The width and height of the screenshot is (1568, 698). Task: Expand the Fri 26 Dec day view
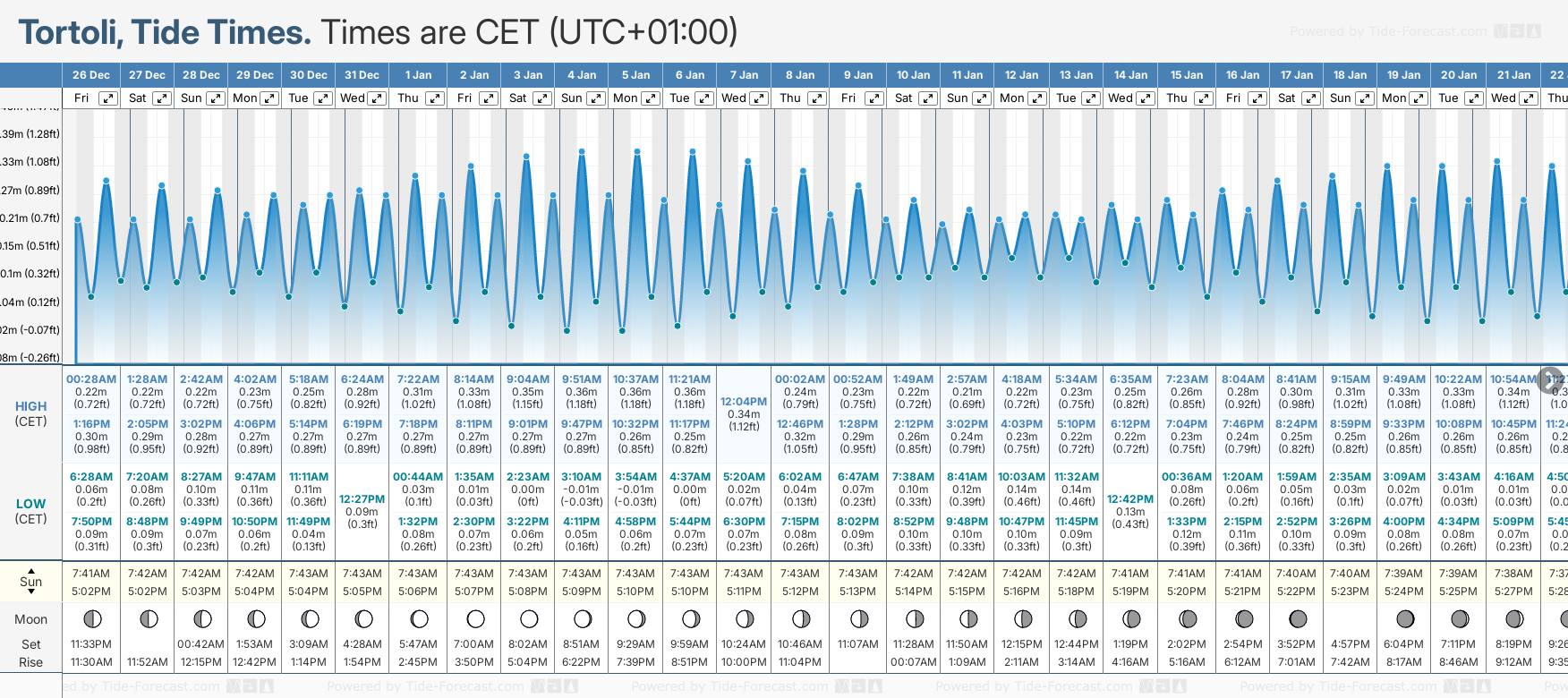click(x=108, y=98)
